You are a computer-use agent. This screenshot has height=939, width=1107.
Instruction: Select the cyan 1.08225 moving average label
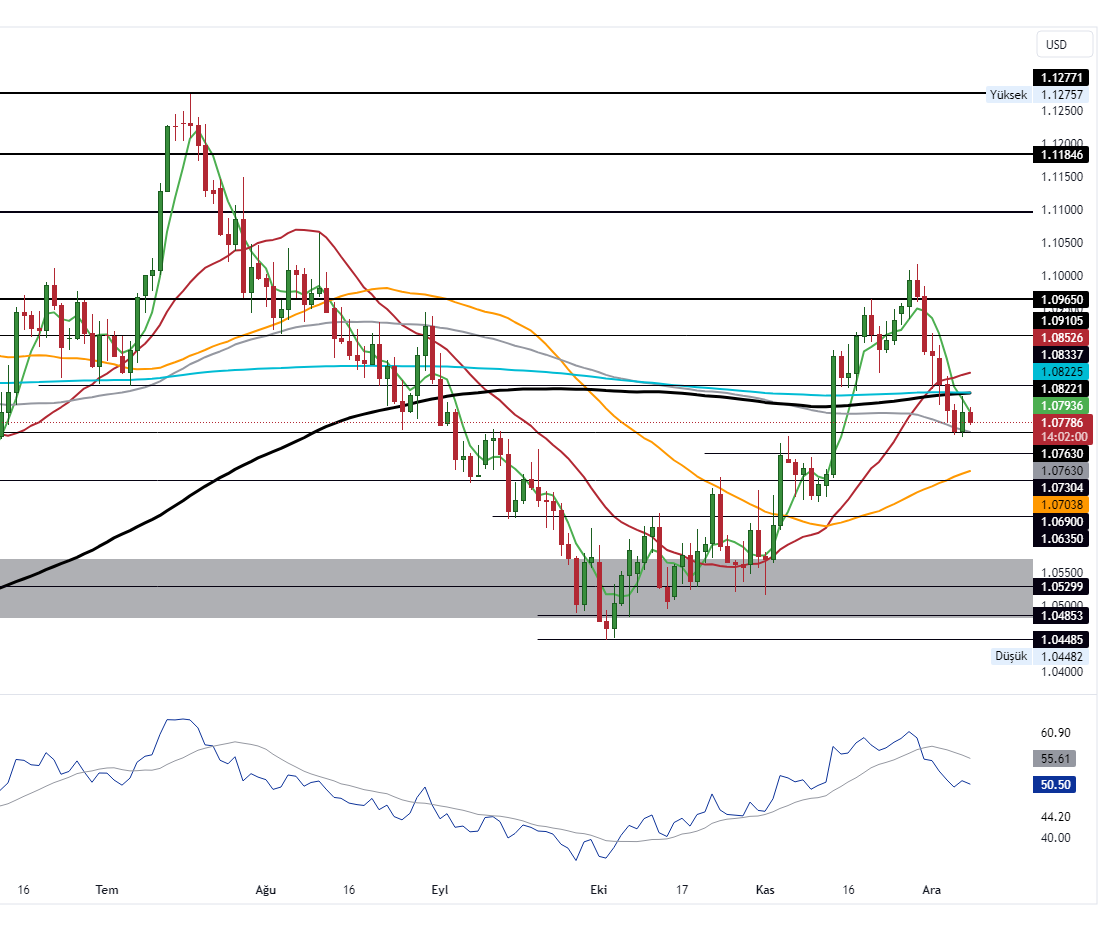coord(1062,372)
